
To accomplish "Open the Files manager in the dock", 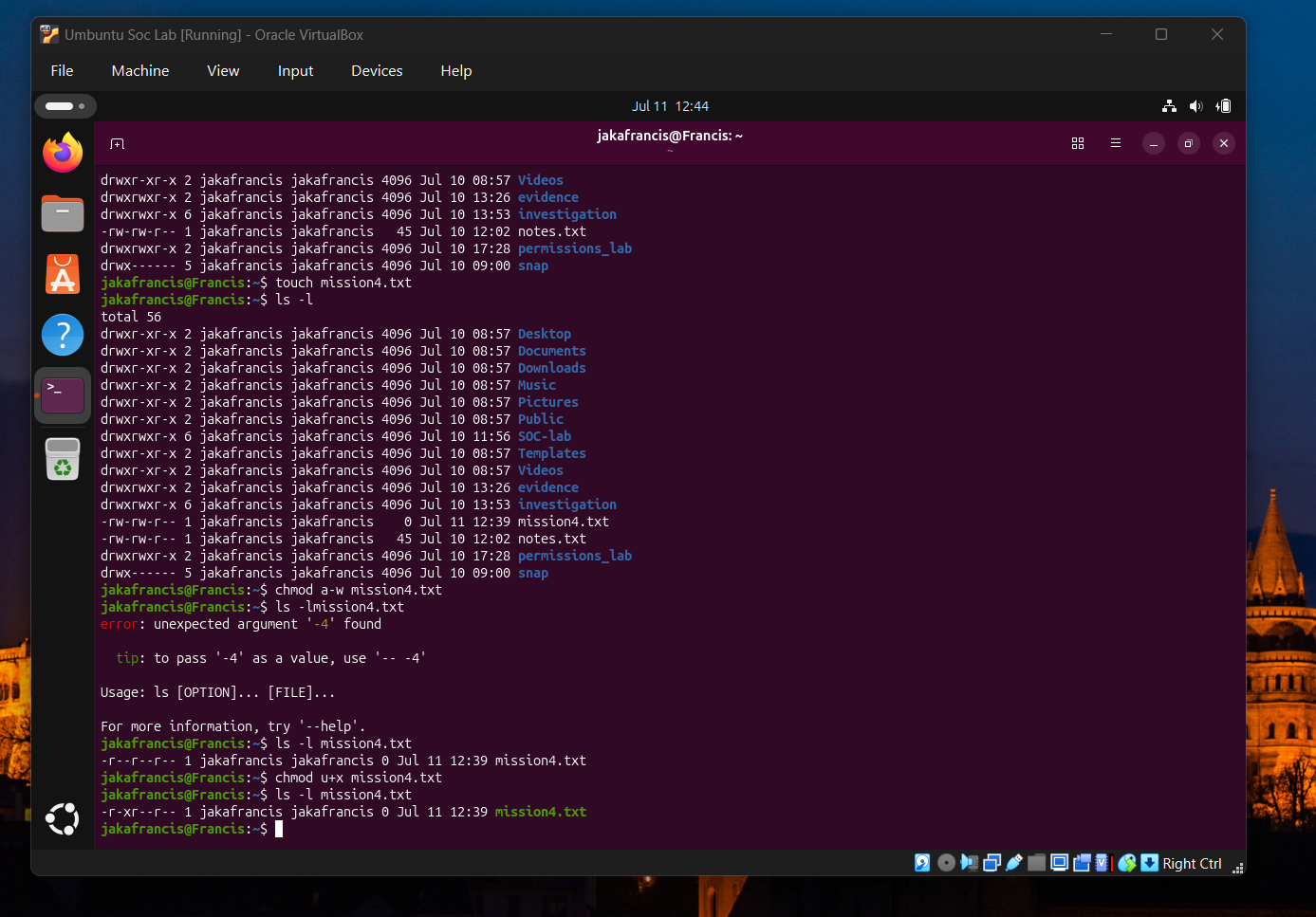I will tap(63, 213).
